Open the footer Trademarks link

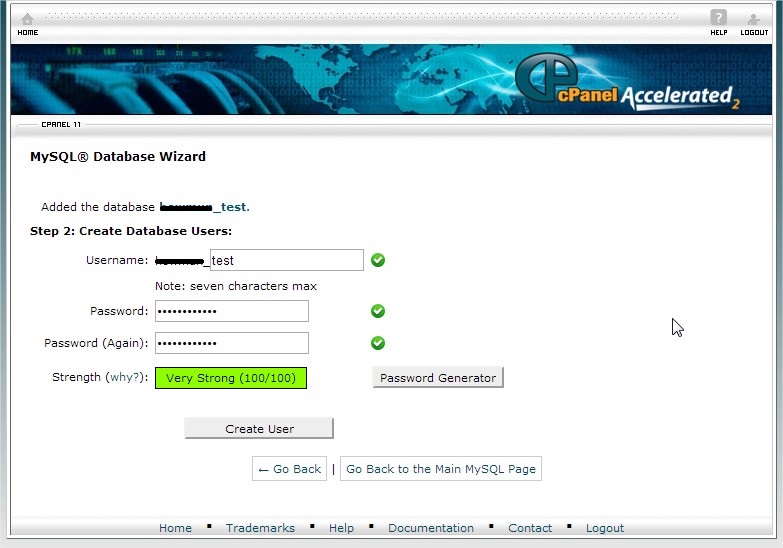260,528
